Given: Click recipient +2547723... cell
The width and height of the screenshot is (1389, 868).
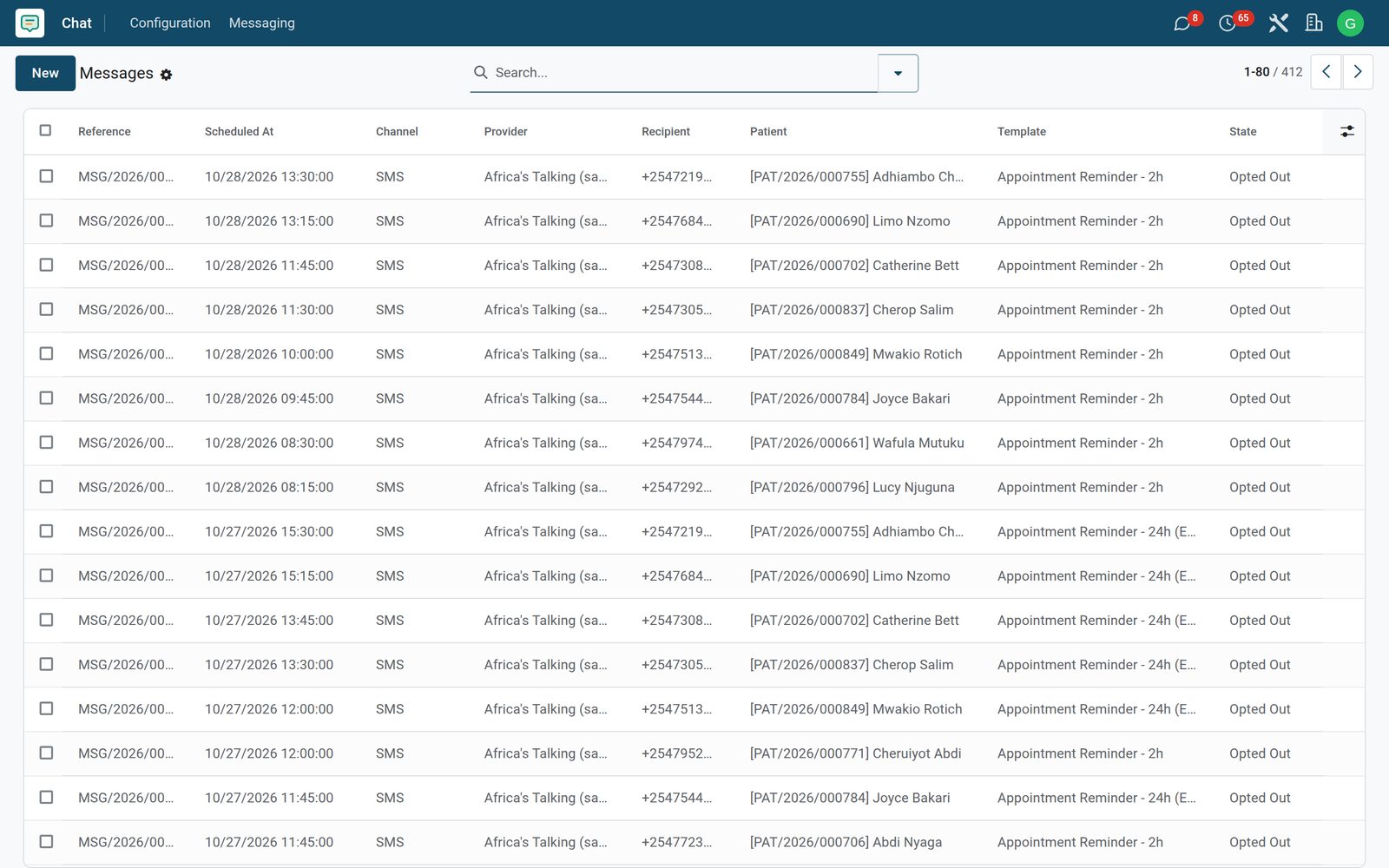Looking at the screenshot, I should (676, 842).
